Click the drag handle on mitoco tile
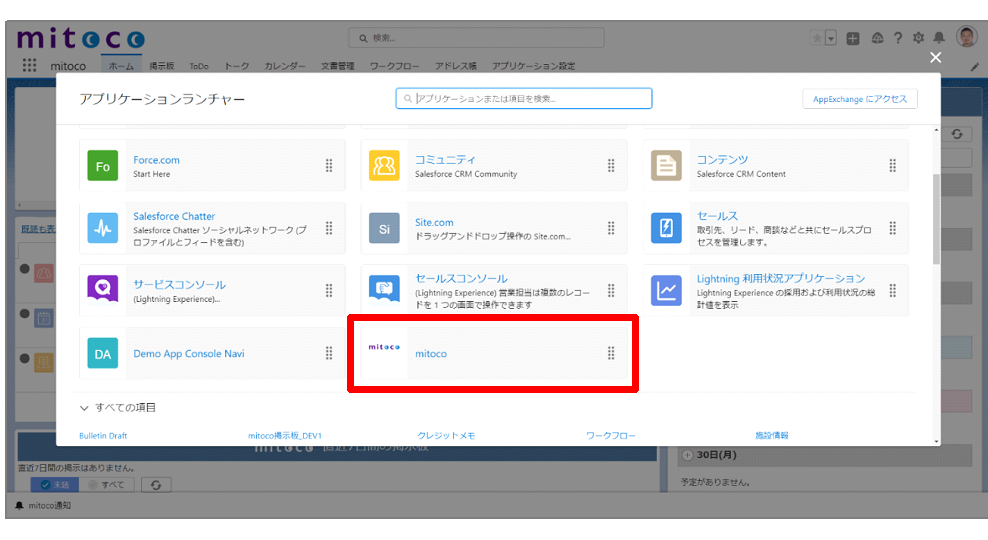Screen dimensions: 988x540 pos(611,353)
